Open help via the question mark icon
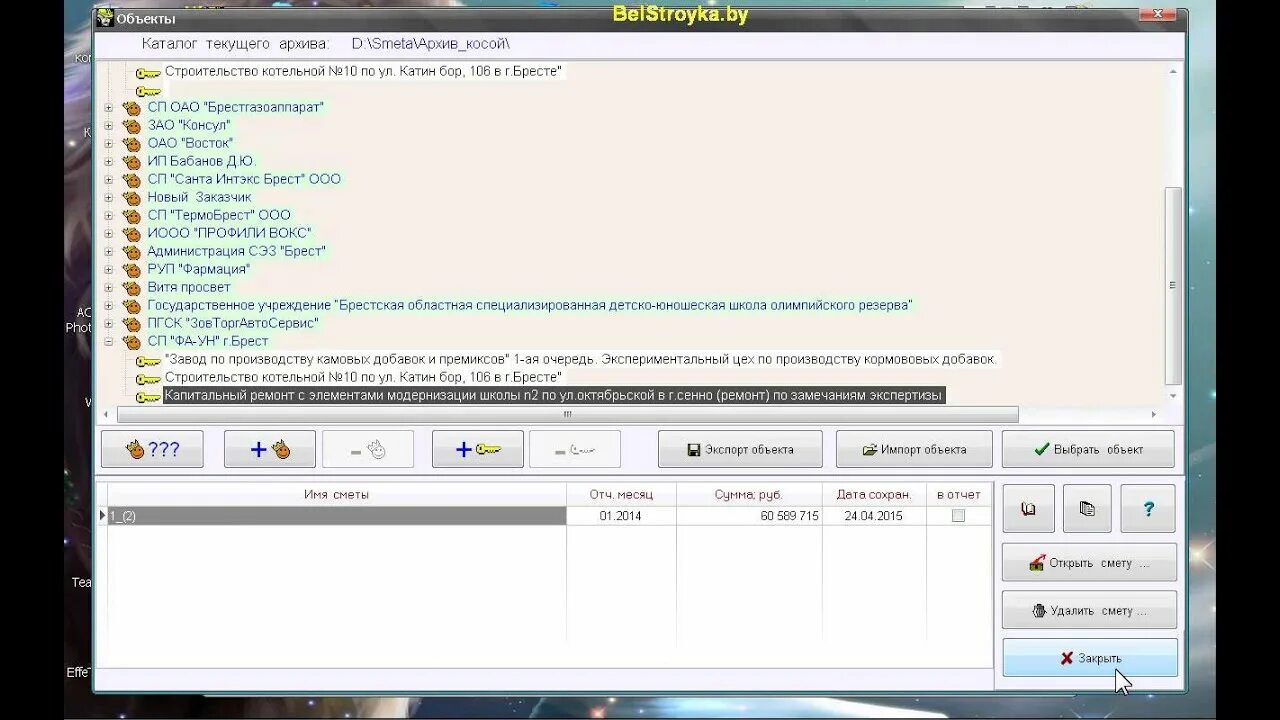The width and height of the screenshot is (1280, 720). (x=1147, y=508)
